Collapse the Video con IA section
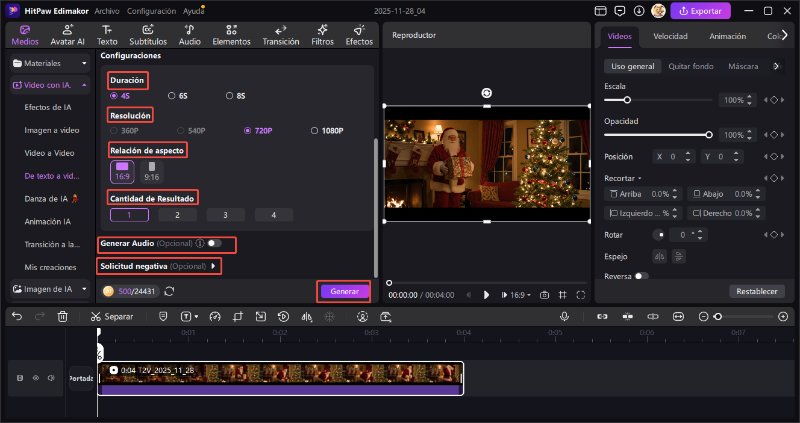800x423 pixels. 84,85
